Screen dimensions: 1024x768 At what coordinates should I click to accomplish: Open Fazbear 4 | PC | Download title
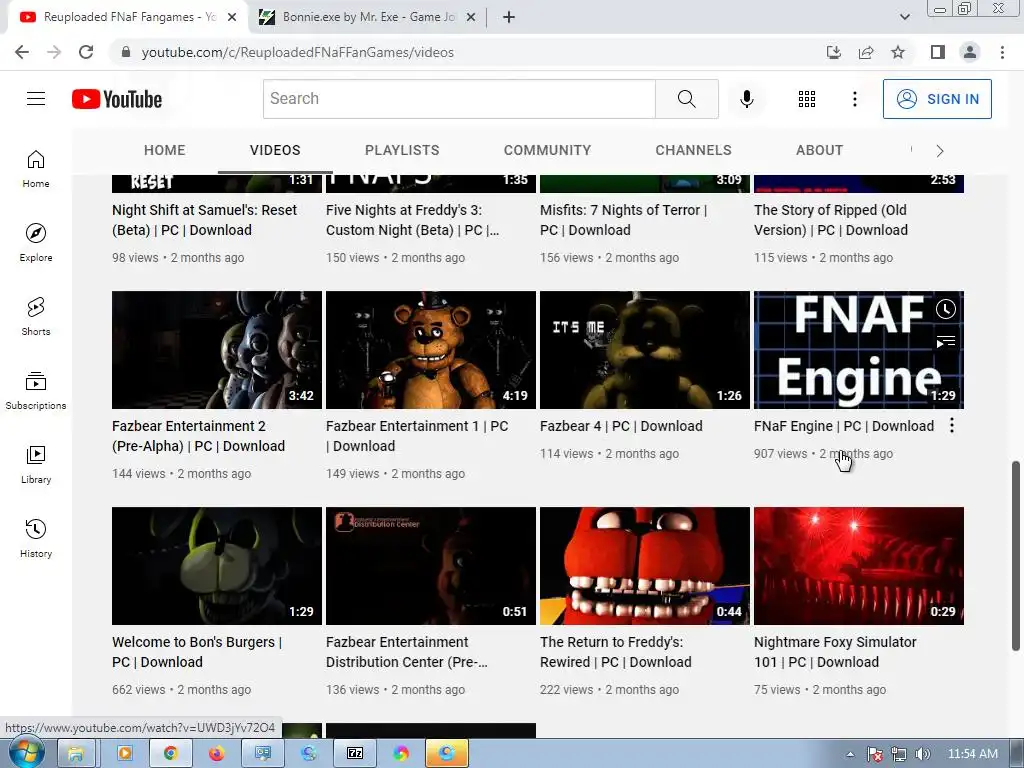click(x=621, y=426)
